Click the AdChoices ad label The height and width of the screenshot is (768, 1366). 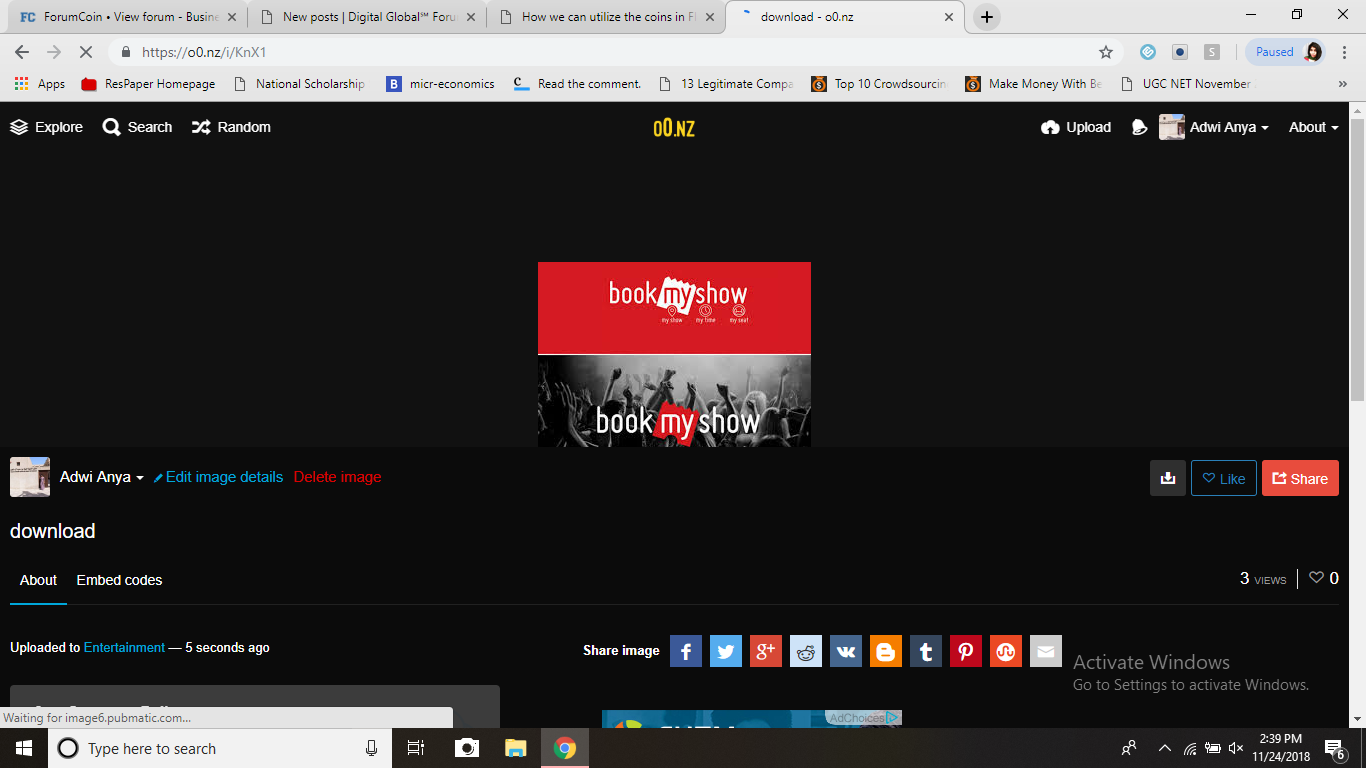click(864, 717)
